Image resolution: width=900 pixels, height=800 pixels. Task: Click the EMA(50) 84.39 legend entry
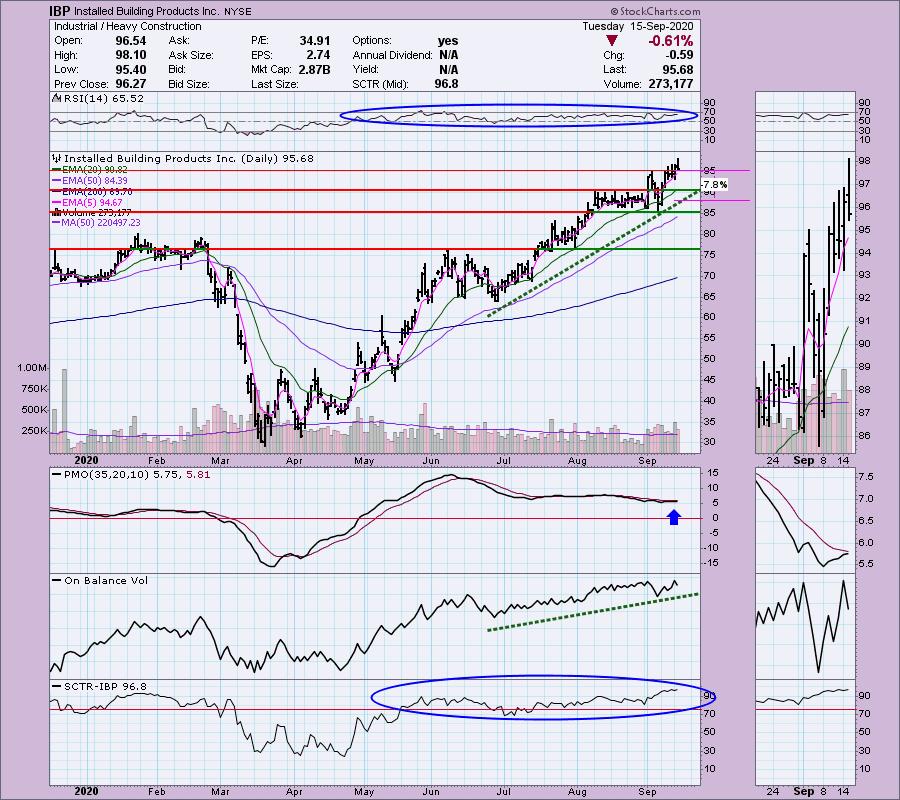[x=90, y=180]
